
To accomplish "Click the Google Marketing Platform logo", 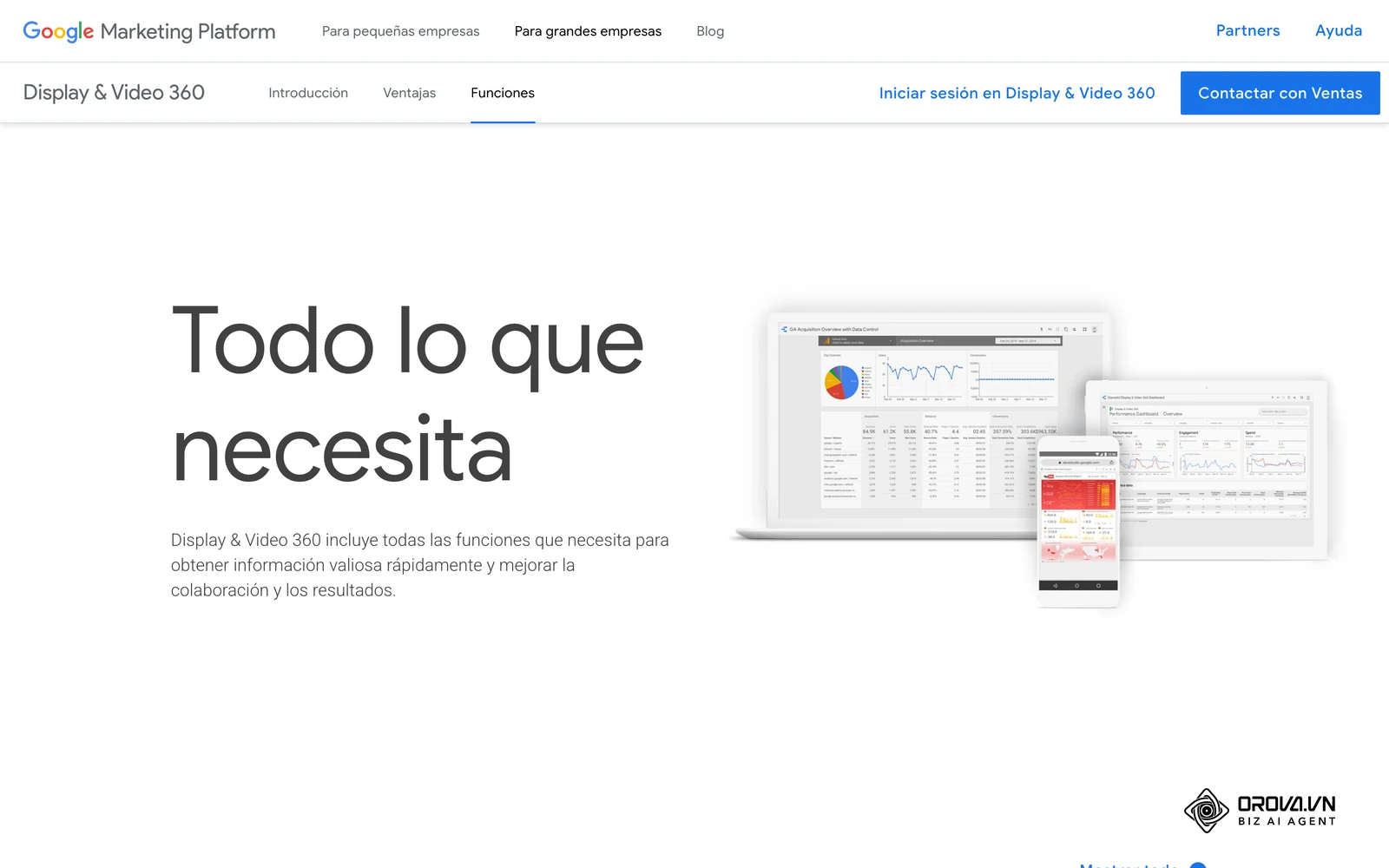I will click(x=149, y=31).
